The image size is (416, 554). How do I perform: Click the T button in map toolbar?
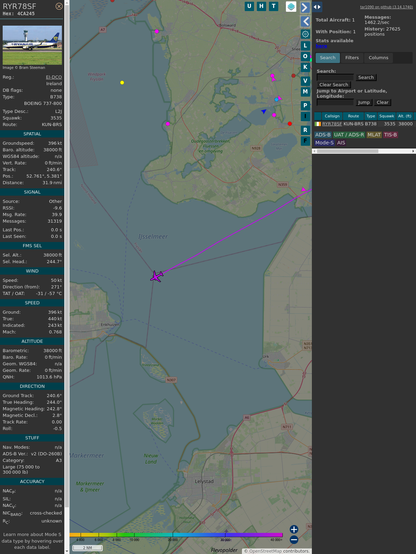pos(273,6)
